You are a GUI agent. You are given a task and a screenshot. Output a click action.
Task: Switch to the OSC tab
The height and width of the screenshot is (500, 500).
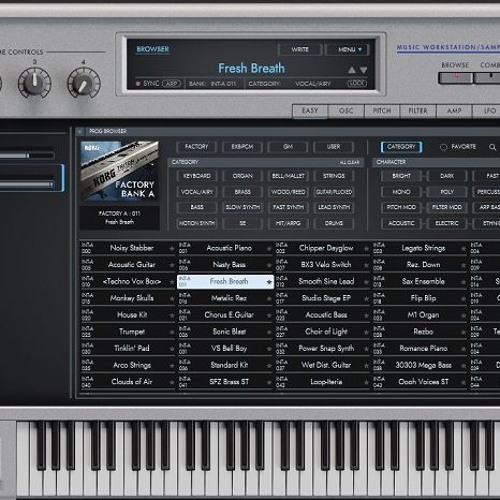(346, 111)
